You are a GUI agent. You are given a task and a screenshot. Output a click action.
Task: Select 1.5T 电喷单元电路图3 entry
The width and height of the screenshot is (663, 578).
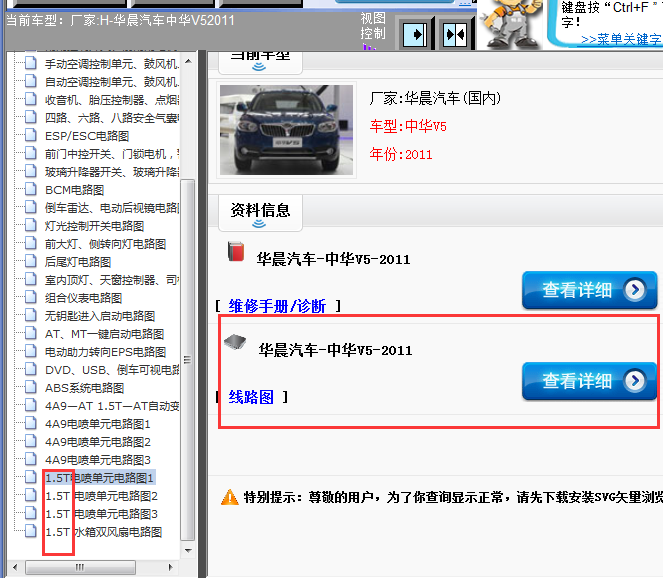point(101,514)
